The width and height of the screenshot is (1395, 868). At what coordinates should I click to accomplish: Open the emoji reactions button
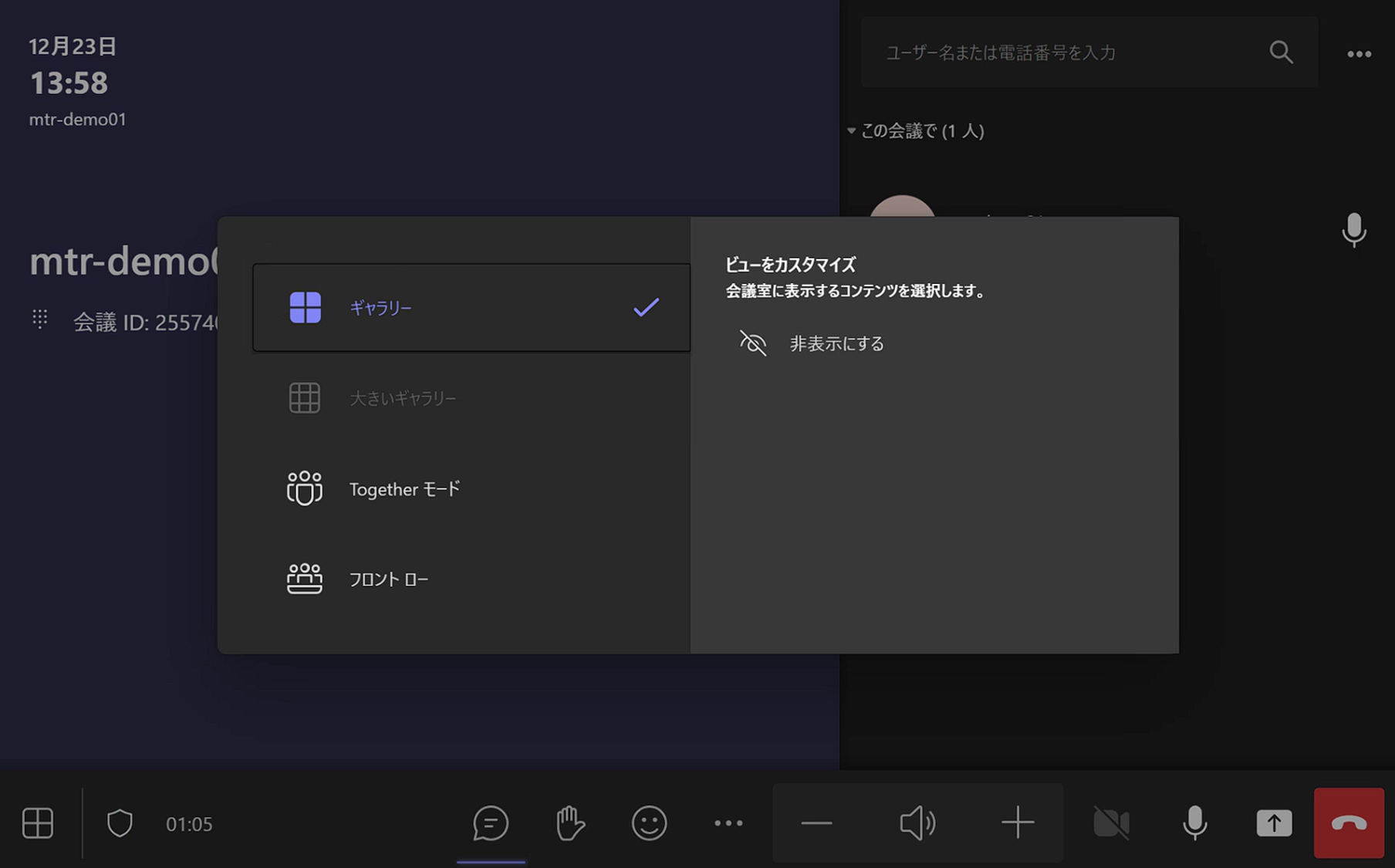pyautogui.click(x=649, y=822)
